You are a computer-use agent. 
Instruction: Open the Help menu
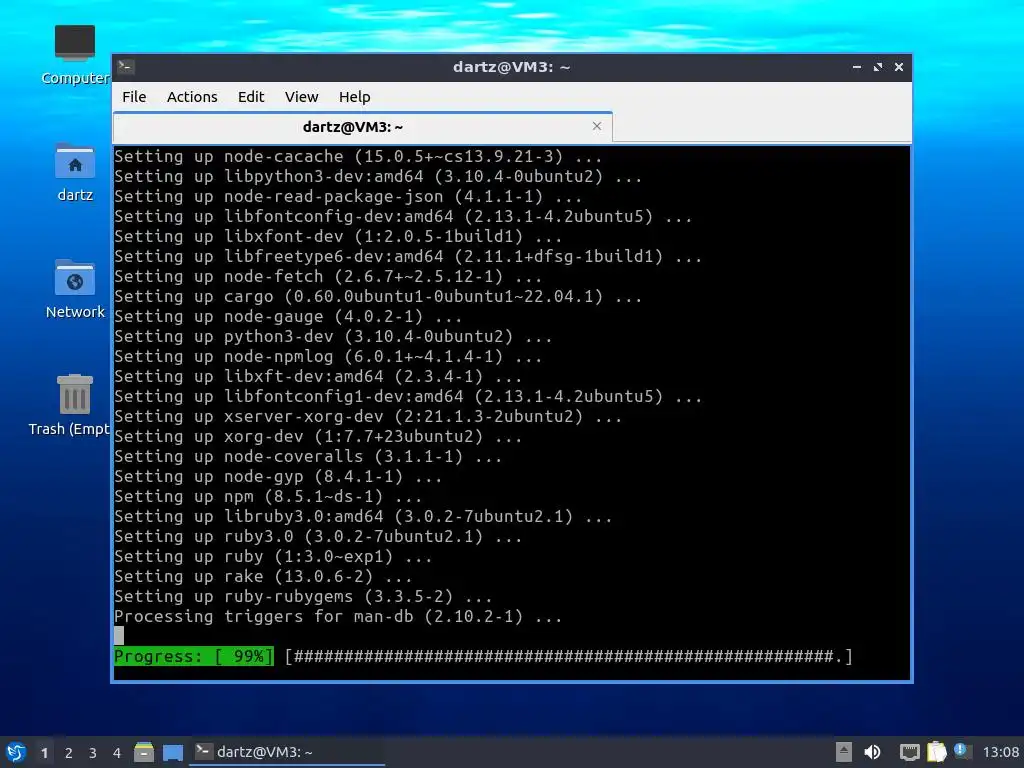(355, 97)
